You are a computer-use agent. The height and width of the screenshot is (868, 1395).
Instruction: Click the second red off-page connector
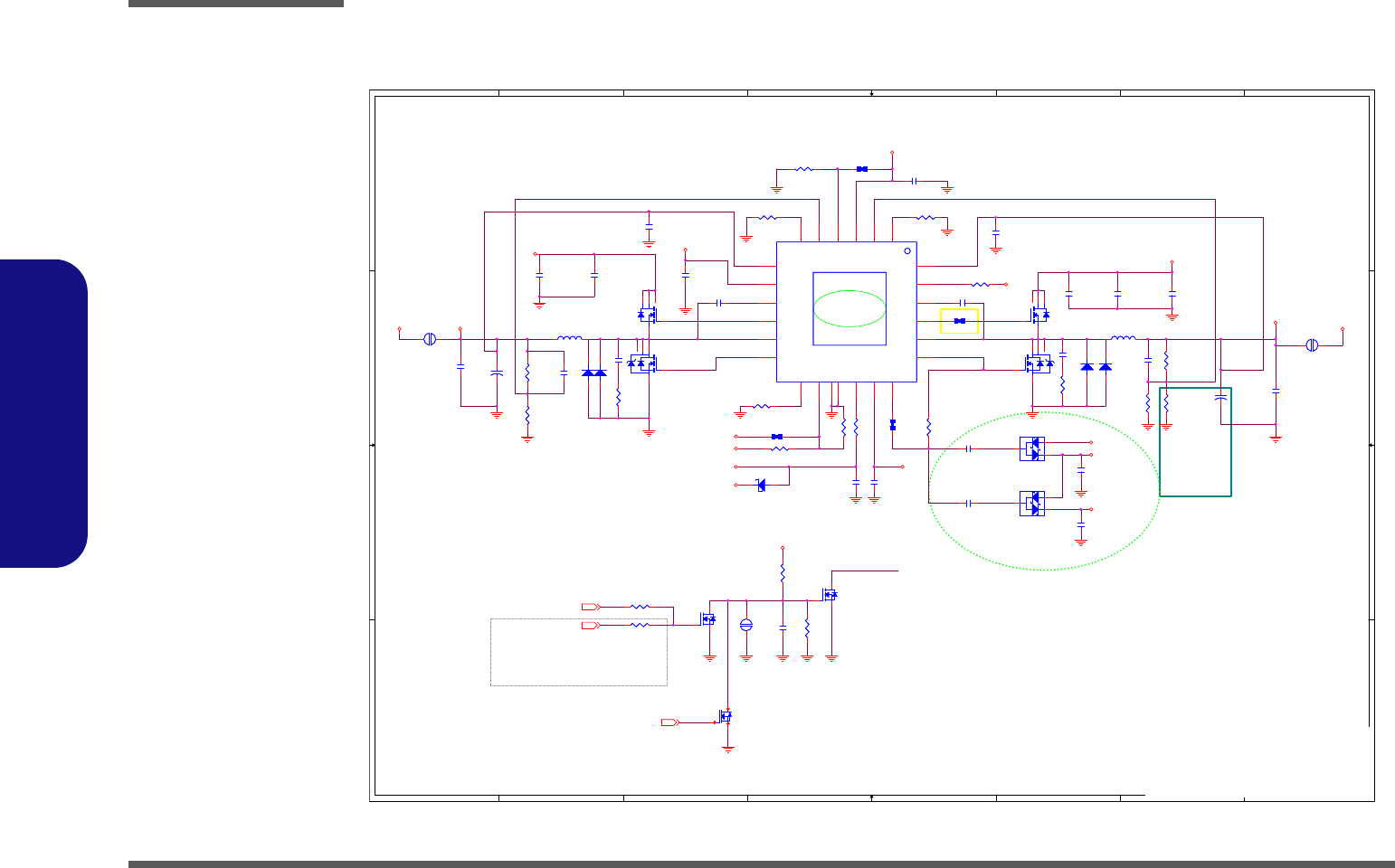[590, 625]
